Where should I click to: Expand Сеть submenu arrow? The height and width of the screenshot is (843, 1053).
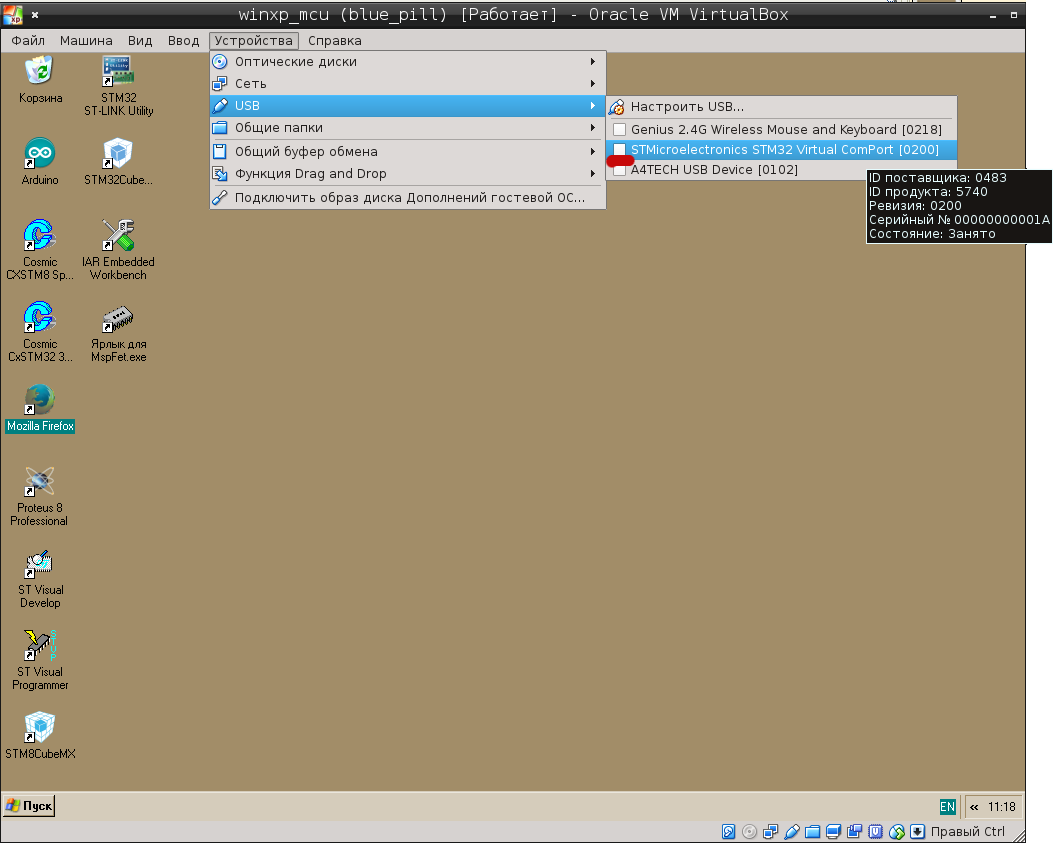pos(592,84)
